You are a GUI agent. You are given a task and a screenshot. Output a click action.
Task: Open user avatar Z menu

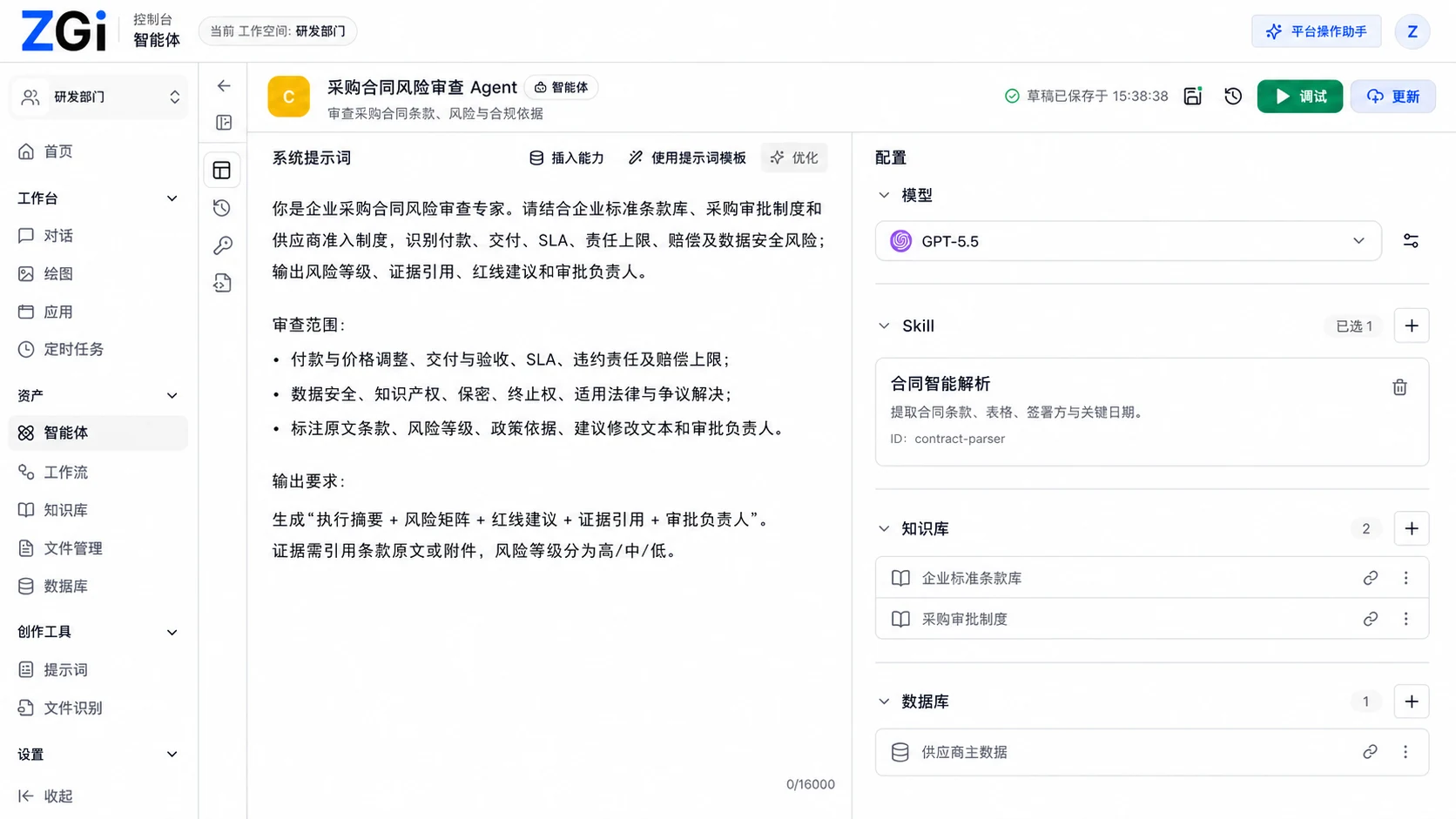(1412, 31)
